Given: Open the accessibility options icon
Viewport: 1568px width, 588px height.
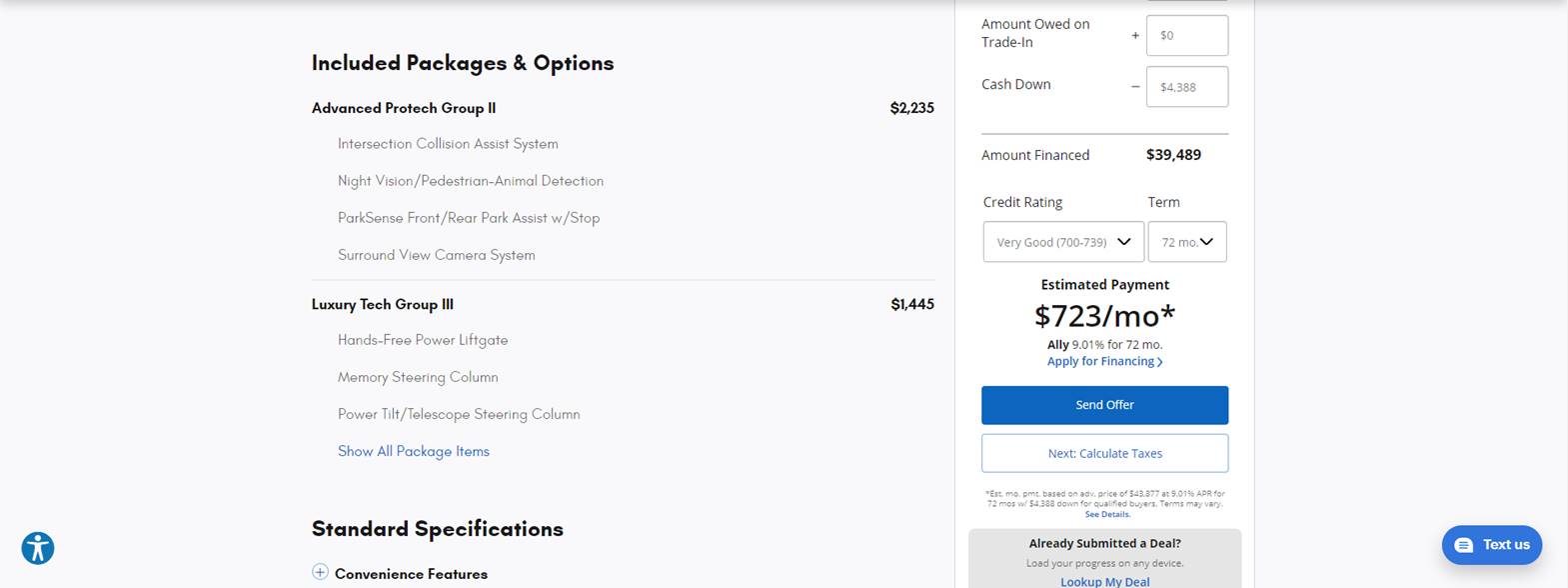Looking at the screenshot, I should point(38,548).
